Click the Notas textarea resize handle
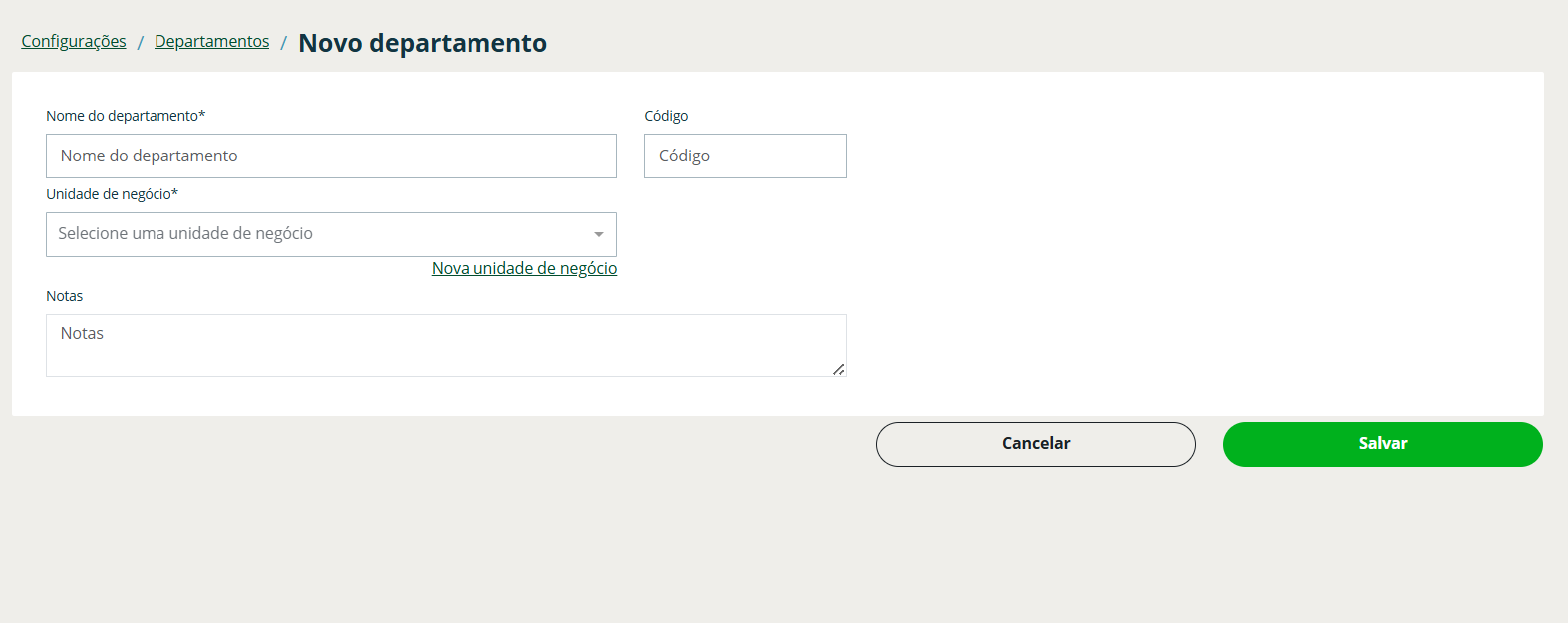Viewport: 1568px width, 623px height. coord(839,369)
